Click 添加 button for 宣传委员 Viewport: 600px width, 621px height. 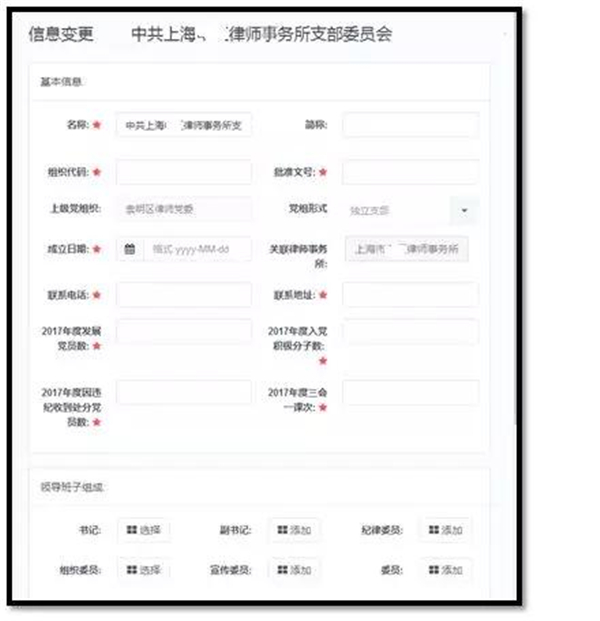tap(294, 570)
